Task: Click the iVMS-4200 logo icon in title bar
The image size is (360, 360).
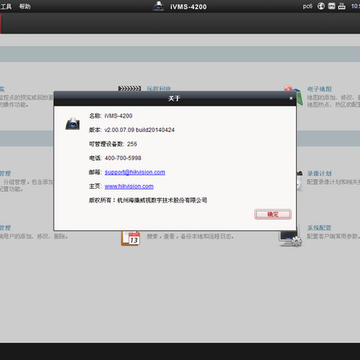Action: click(159, 6)
